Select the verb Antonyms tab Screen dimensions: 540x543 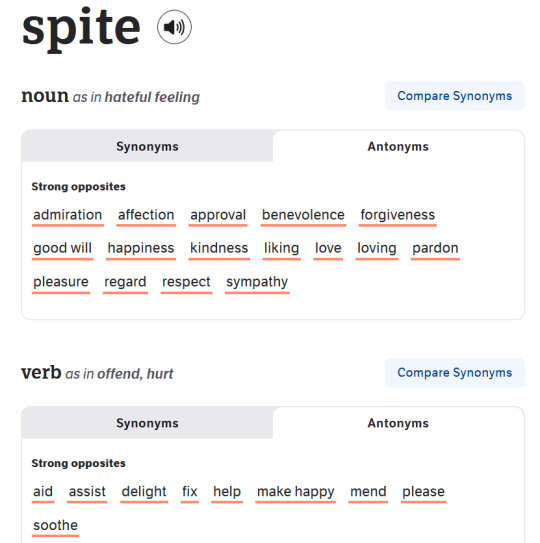(398, 423)
